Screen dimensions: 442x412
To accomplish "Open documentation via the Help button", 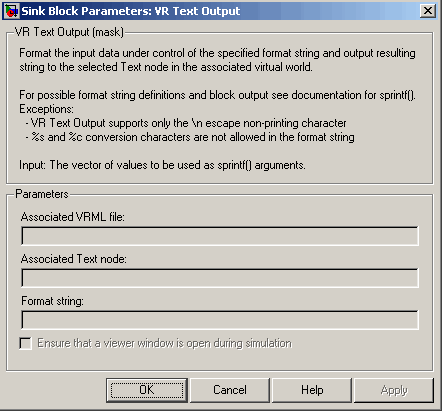I will coord(312,390).
